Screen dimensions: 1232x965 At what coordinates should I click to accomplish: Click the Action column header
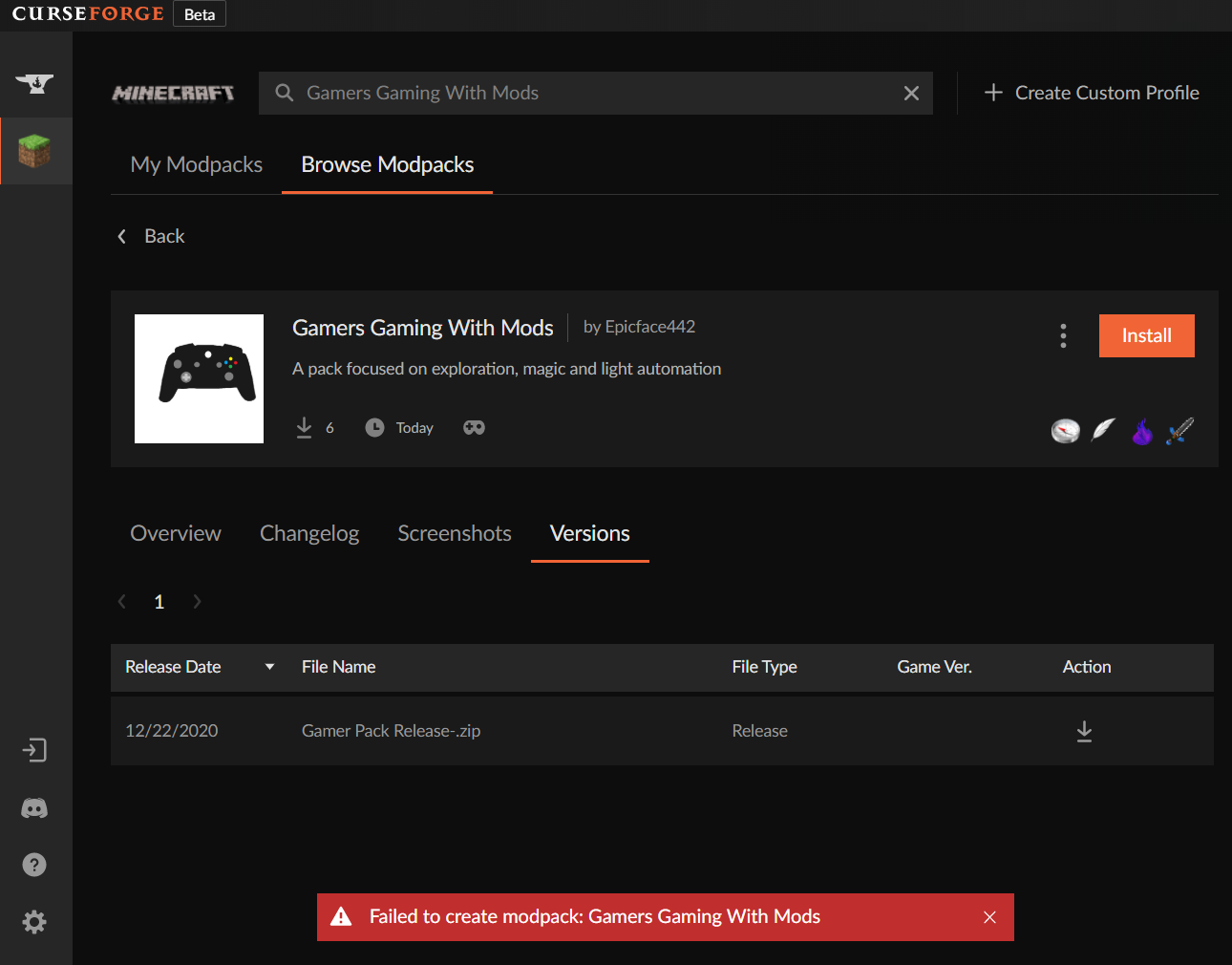tap(1087, 667)
